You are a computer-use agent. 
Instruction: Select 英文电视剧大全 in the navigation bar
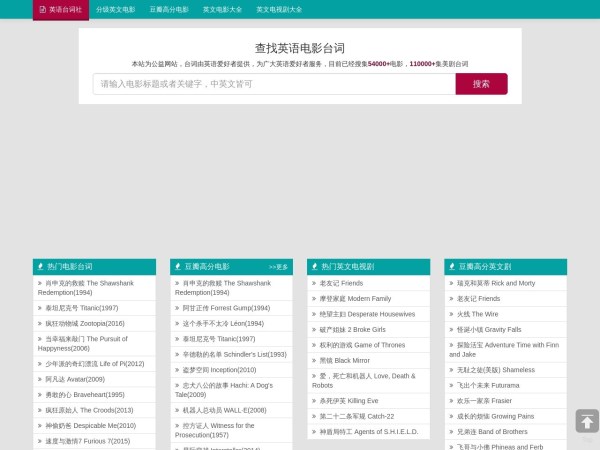(x=279, y=9)
